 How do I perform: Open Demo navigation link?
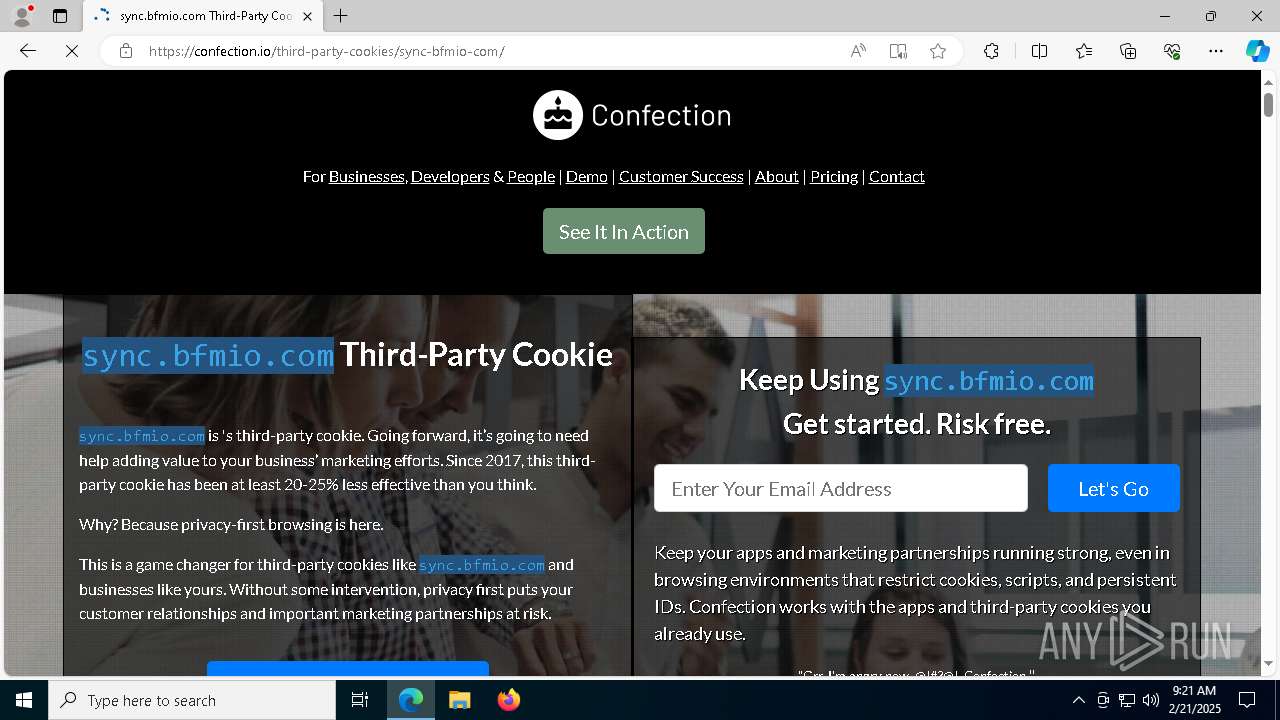pos(587,176)
